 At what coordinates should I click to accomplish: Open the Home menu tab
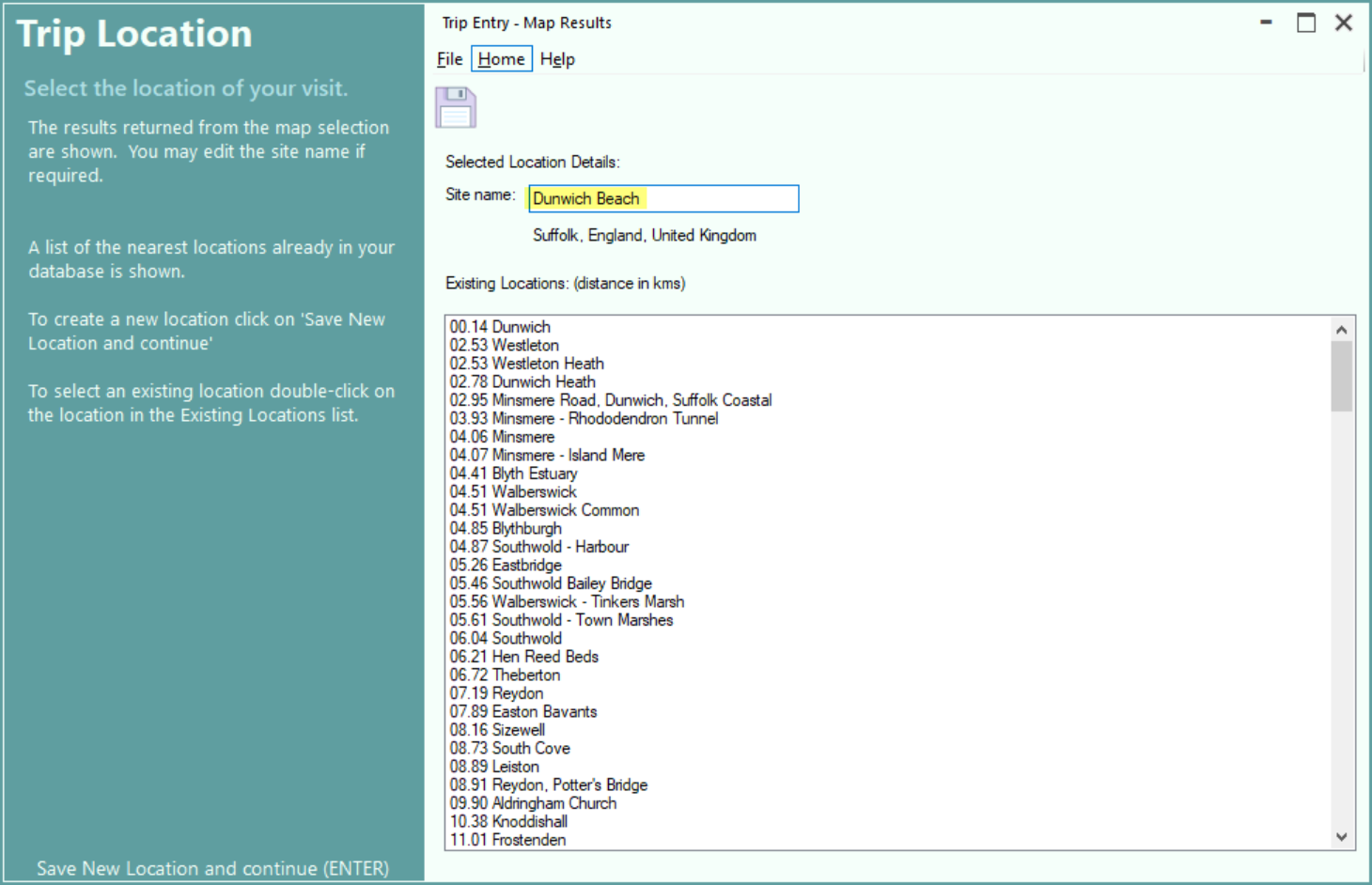[502, 59]
